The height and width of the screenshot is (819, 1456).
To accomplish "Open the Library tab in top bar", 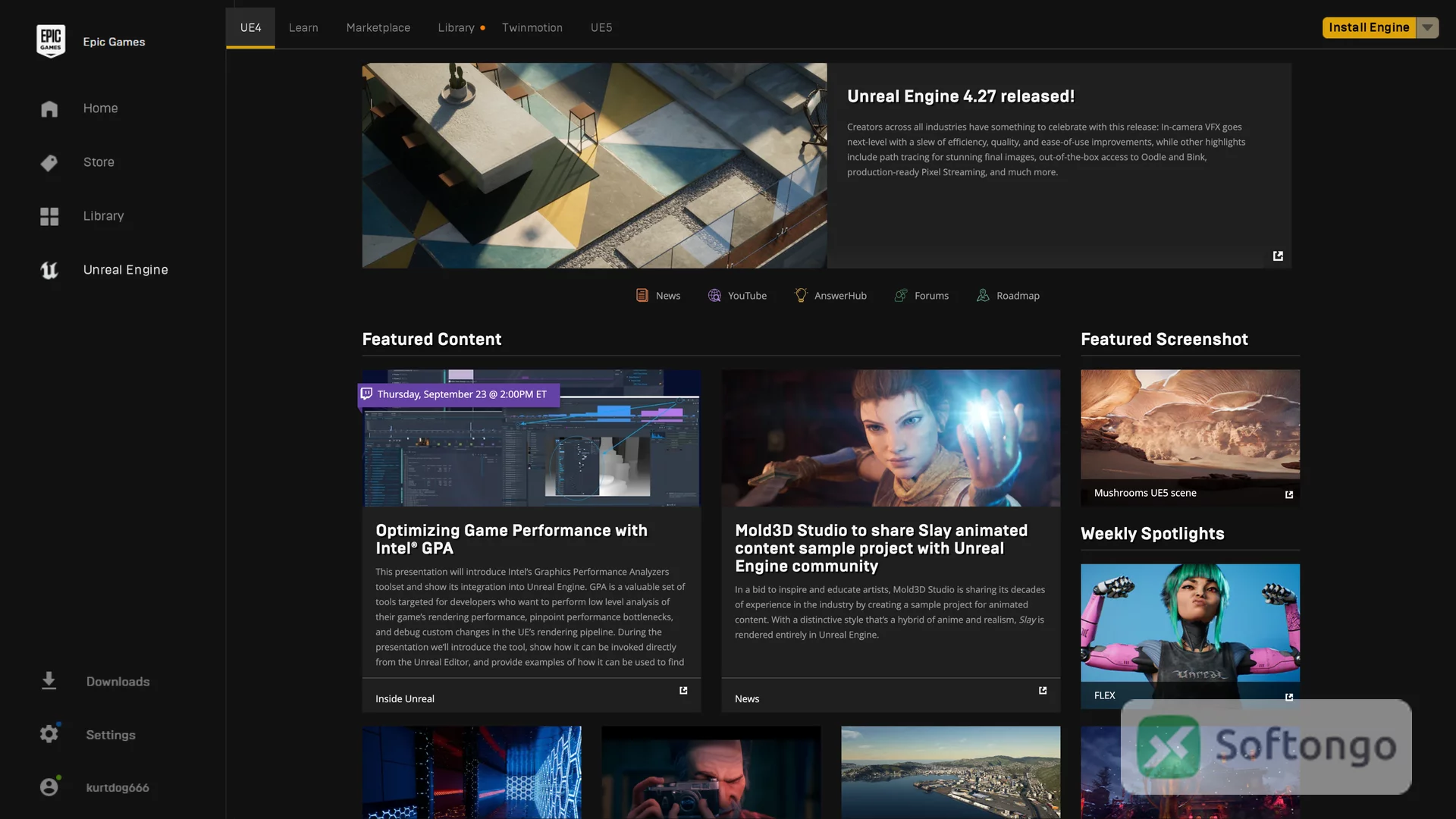I will 457,27.
